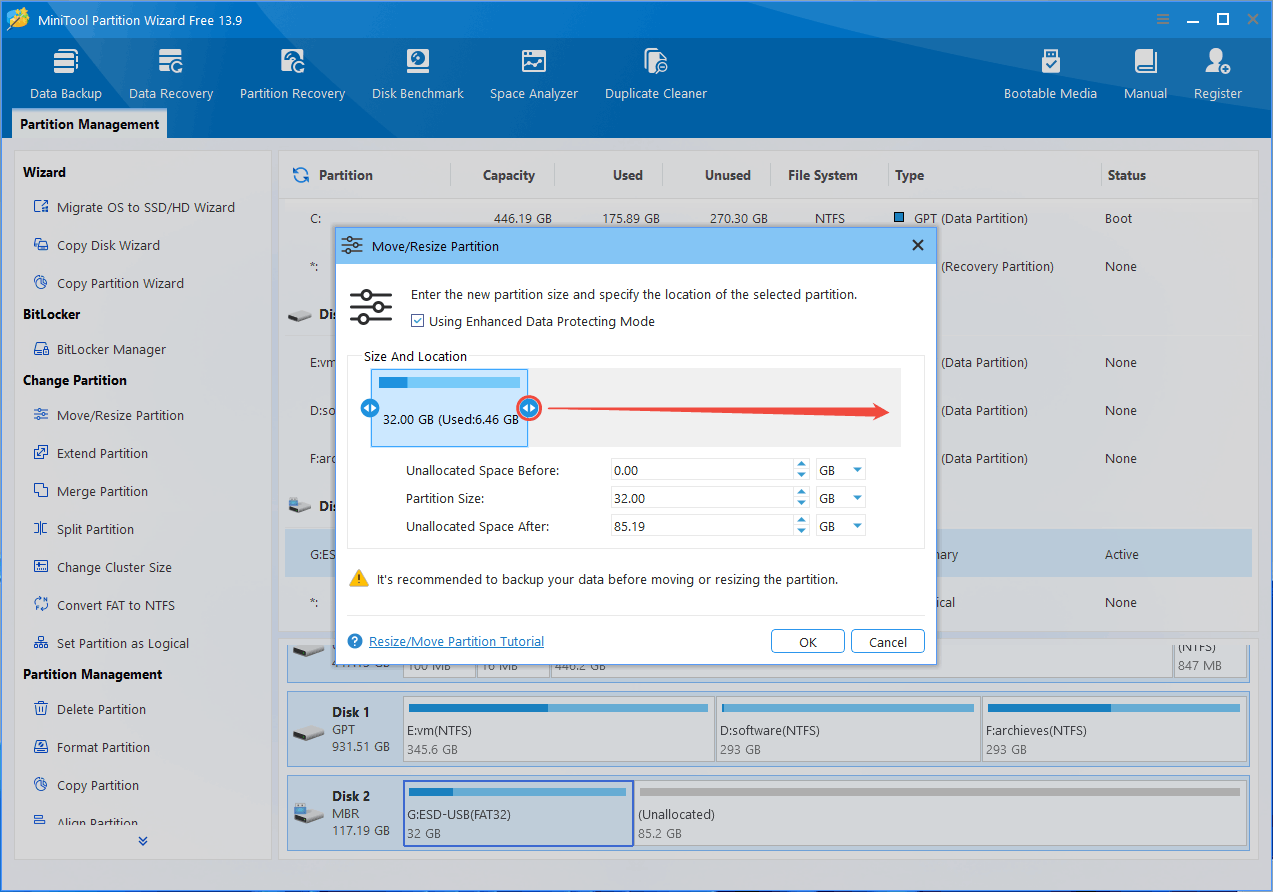Choose Extend Partition in sidebar
1273x892 pixels.
[x=90, y=453]
